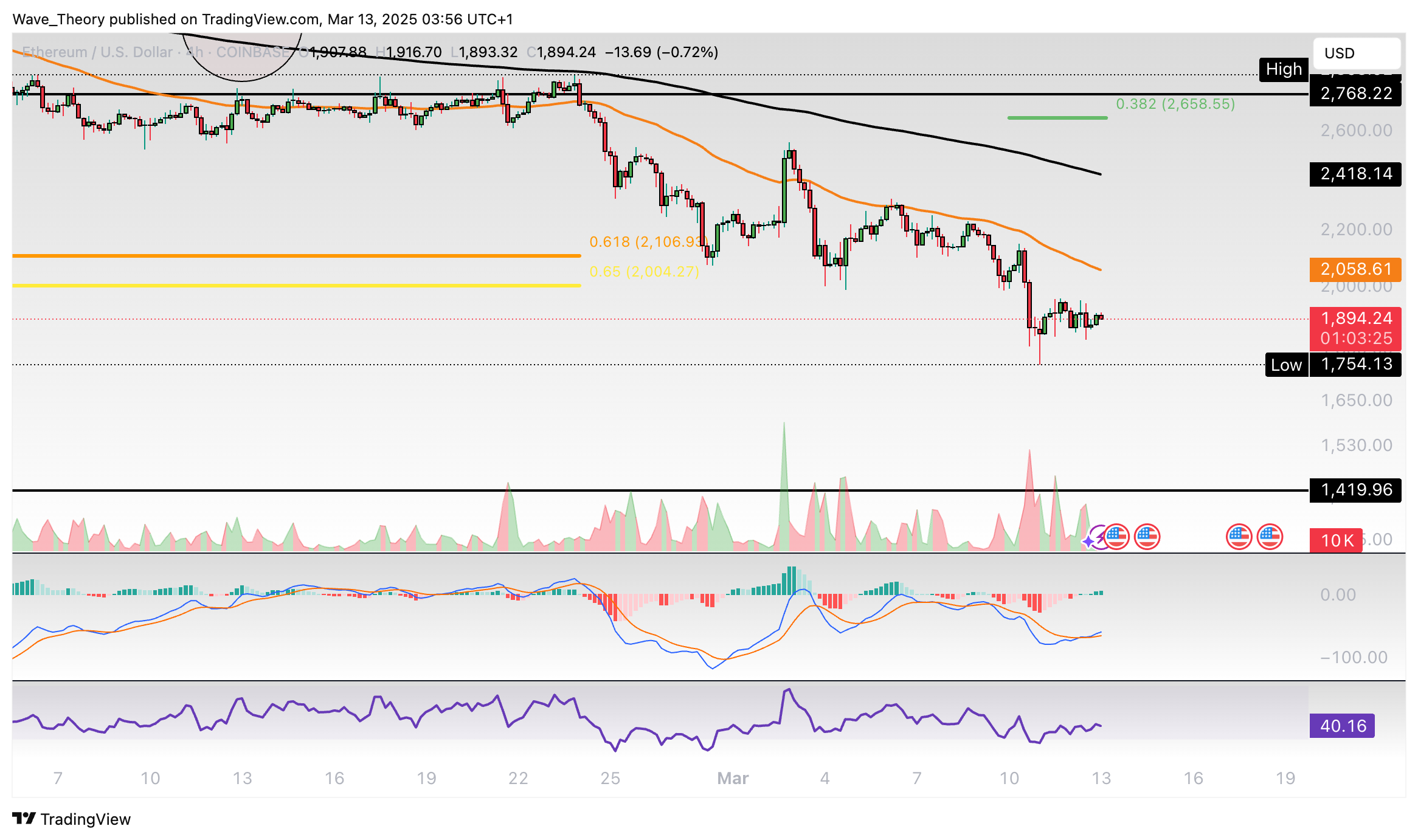Click the TradingView logo at bottom left
This screenshot has height=840, width=1418.
(x=72, y=819)
